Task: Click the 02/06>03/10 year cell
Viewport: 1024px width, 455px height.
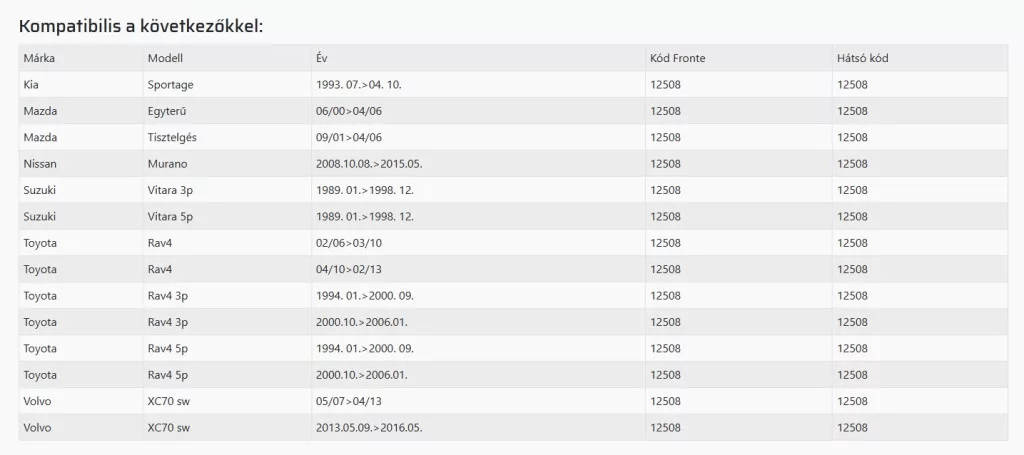Action: [348, 243]
